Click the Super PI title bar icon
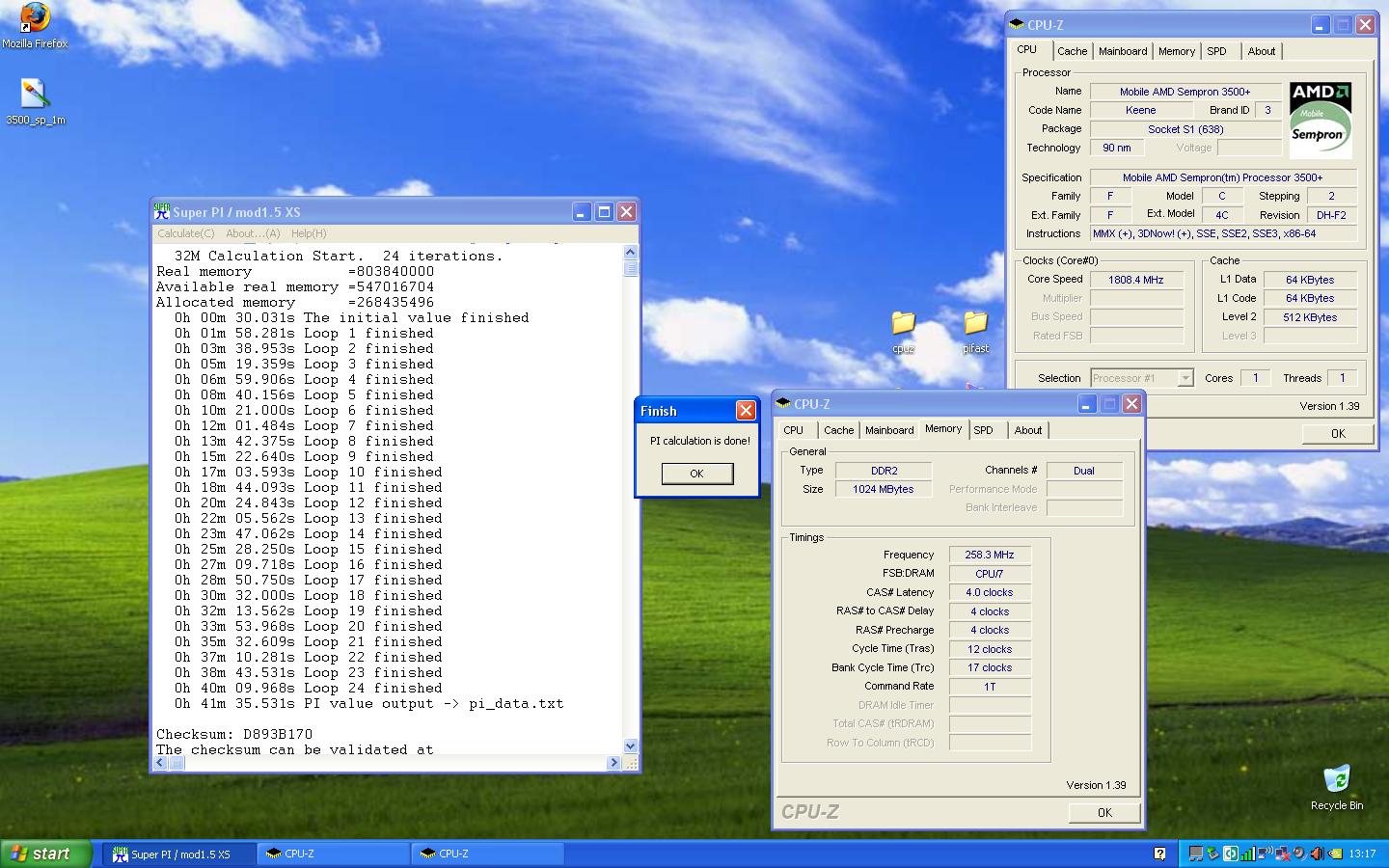Viewport: 1389px width, 868px height. pyautogui.click(x=162, y=211)
